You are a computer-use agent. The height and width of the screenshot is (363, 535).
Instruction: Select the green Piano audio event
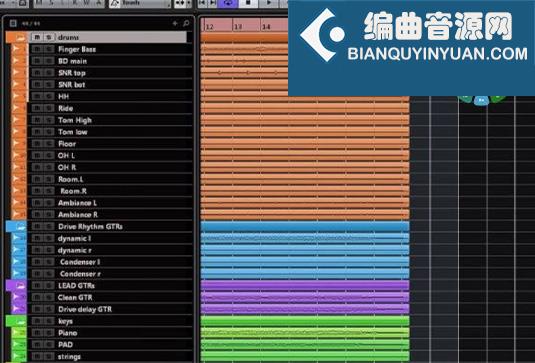[x=305, y=333]
